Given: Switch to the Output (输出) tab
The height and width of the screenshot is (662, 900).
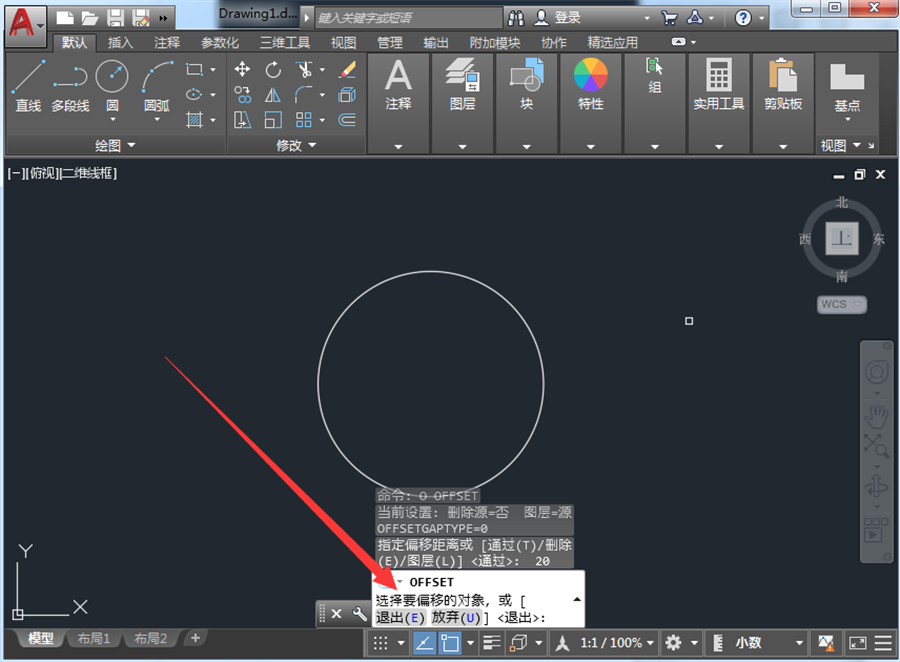Looking at the screenshot, I should tap(436, 42).
